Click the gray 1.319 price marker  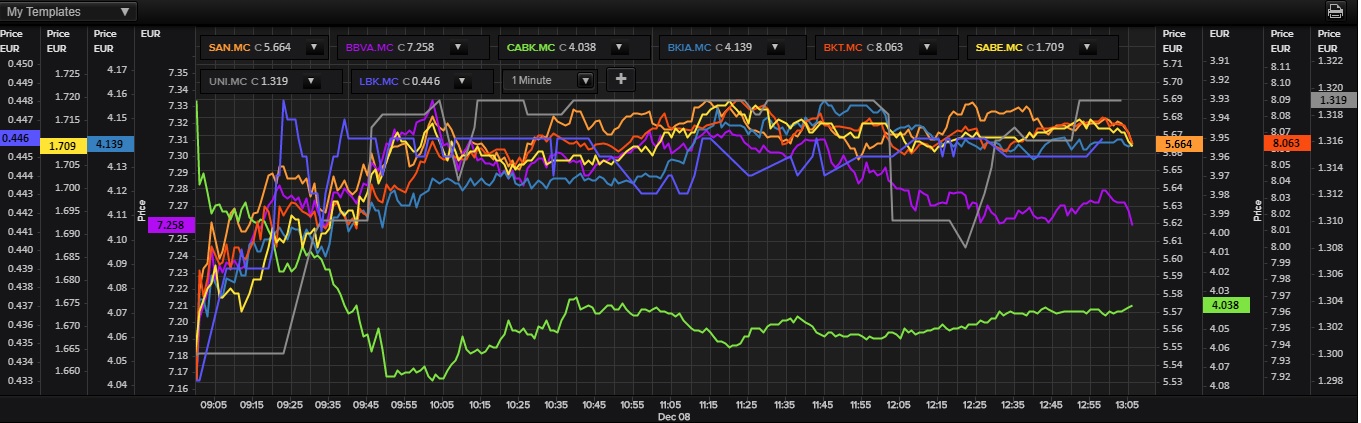(1332, 100)
